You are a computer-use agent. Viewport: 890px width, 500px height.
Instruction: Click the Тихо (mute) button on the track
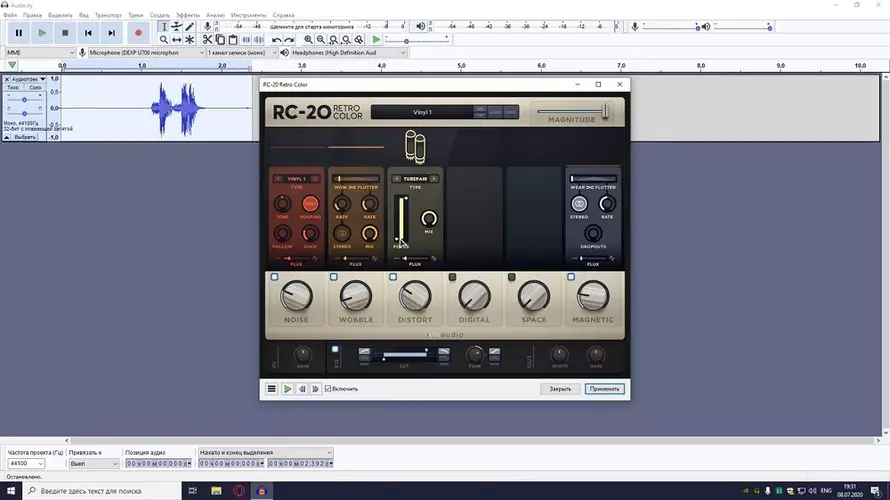tap(13, 87)
